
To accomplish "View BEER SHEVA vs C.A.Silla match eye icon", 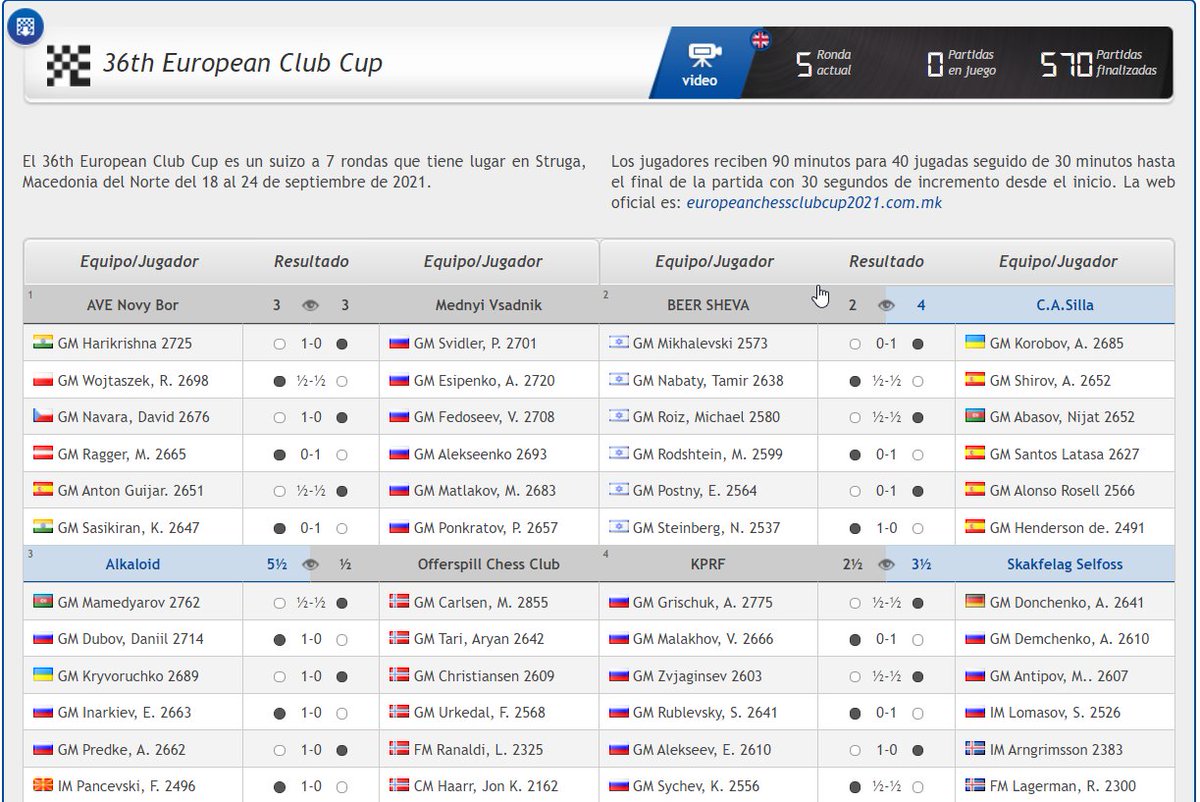I will (x=886, y=305).
